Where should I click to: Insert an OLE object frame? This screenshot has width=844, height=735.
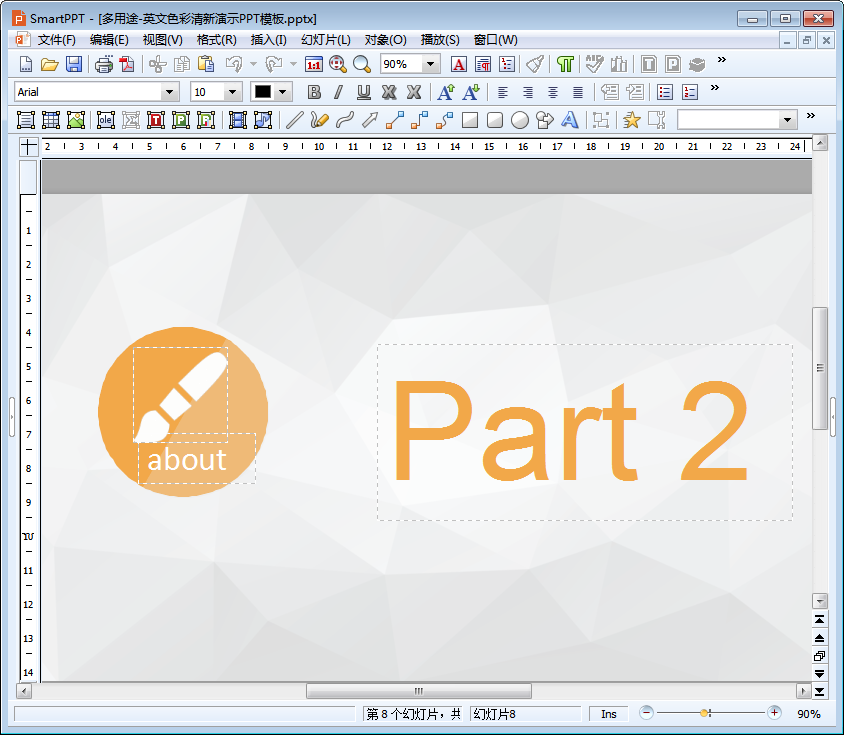click(x=106, y=120)
